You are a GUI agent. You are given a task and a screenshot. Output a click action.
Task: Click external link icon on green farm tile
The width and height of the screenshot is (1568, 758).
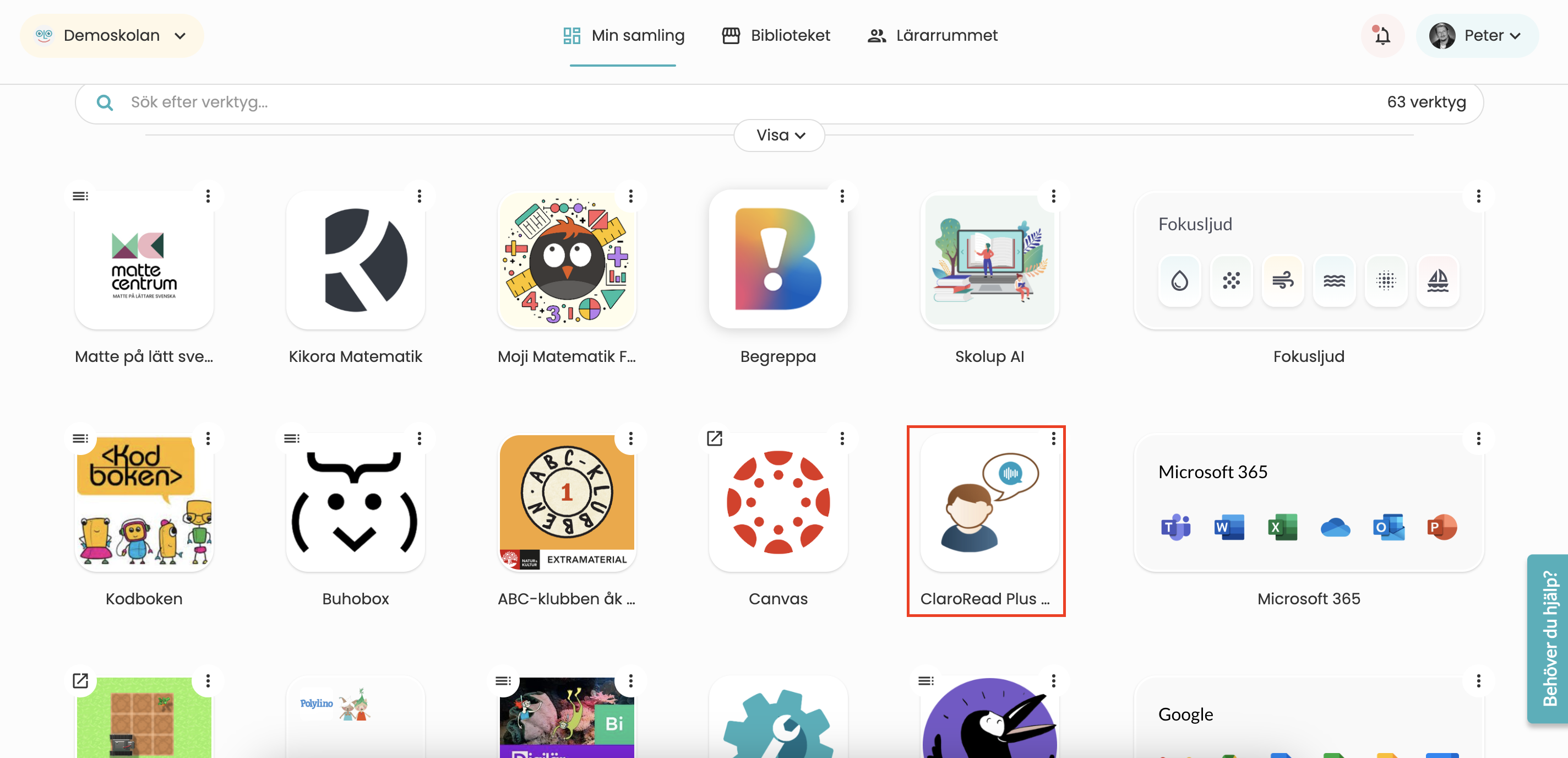pos(80,681)
